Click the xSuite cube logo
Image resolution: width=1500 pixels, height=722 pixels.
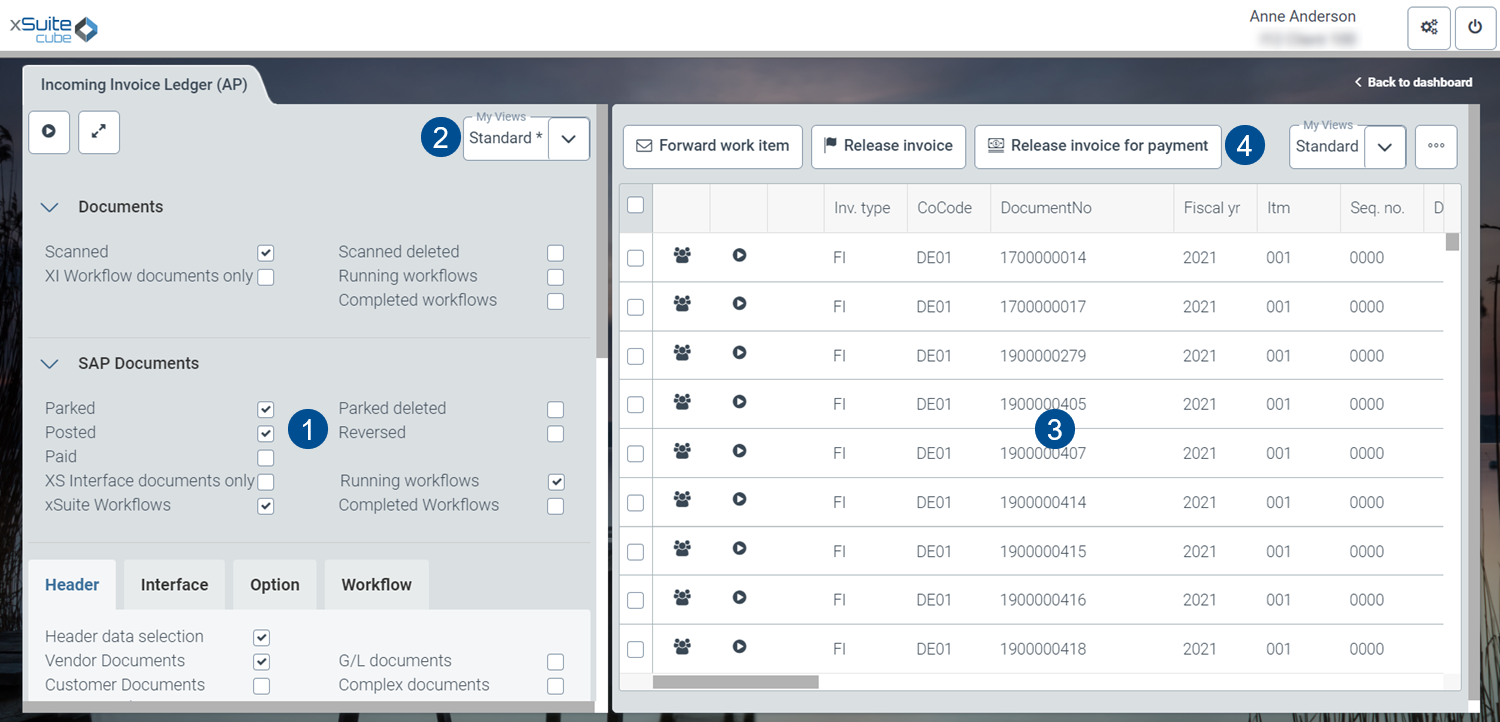pyautogui.click(x=54, y=29)
